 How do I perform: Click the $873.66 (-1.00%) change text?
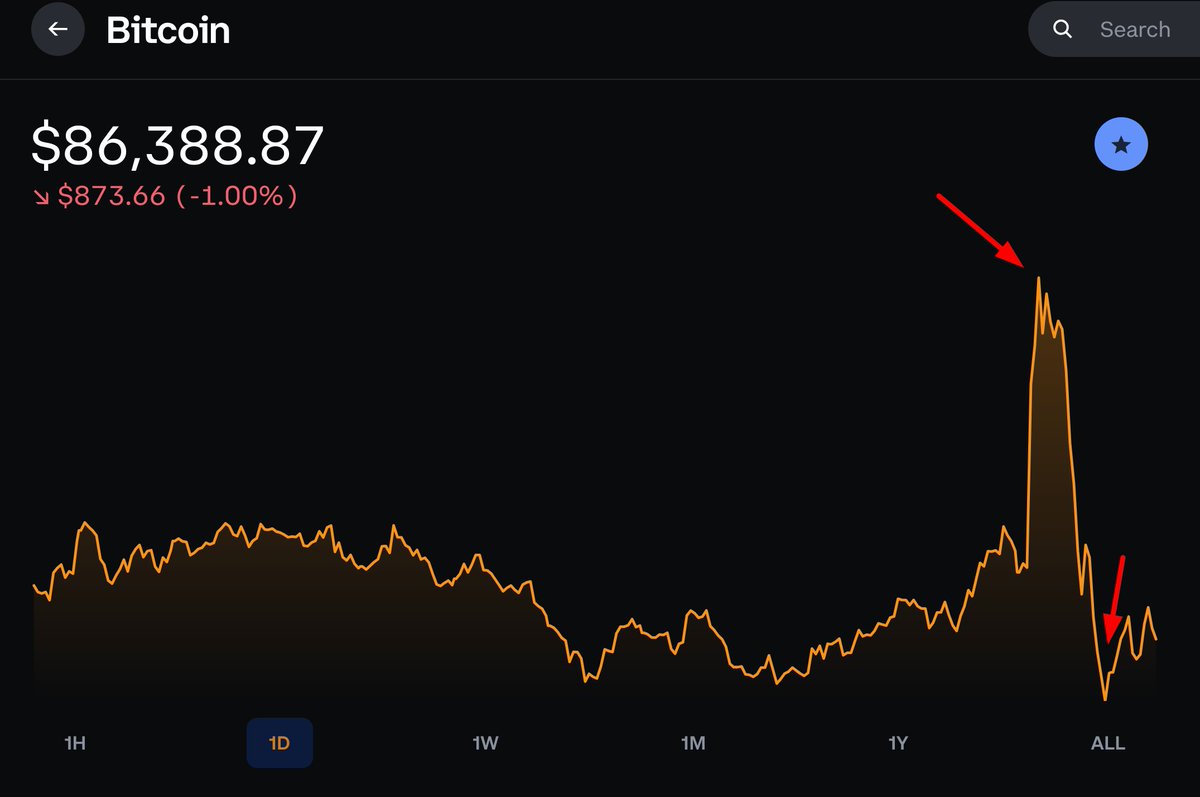coord(165,196)
